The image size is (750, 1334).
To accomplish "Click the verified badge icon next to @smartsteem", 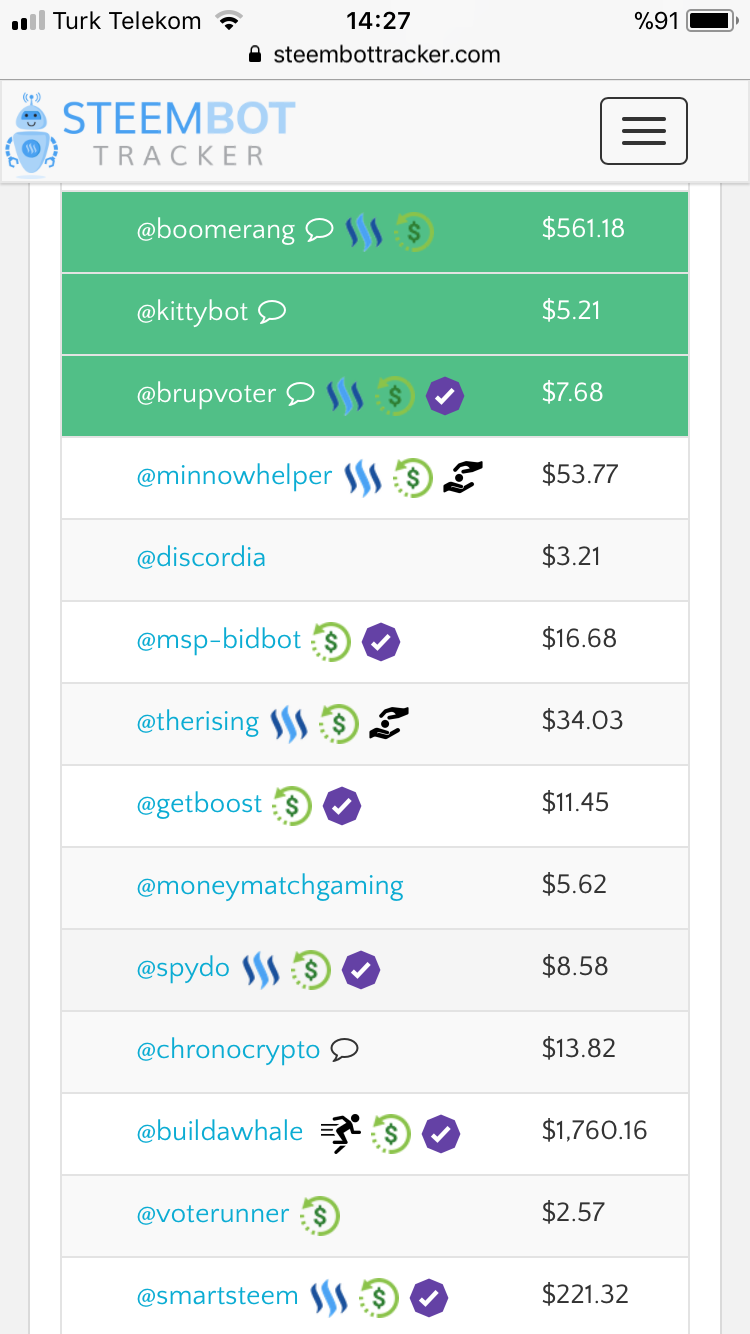I will 428,1298.
